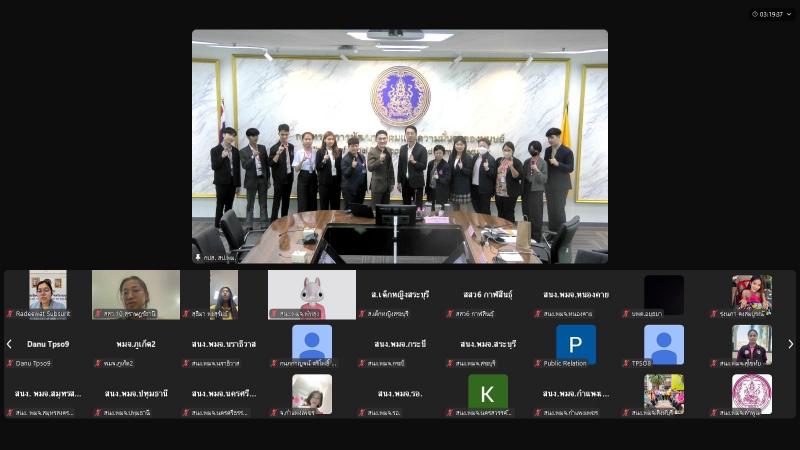800x450 pixels.
Task: Click the large 'สสว6 กาฬสินธุ์' name
Action: tap(488, 294)
